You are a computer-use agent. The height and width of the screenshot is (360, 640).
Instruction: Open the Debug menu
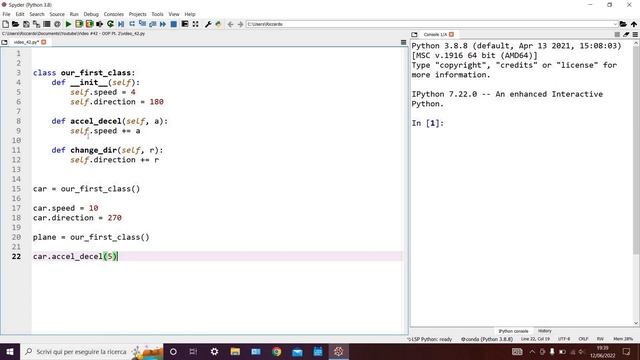click(x=91, y=14)
